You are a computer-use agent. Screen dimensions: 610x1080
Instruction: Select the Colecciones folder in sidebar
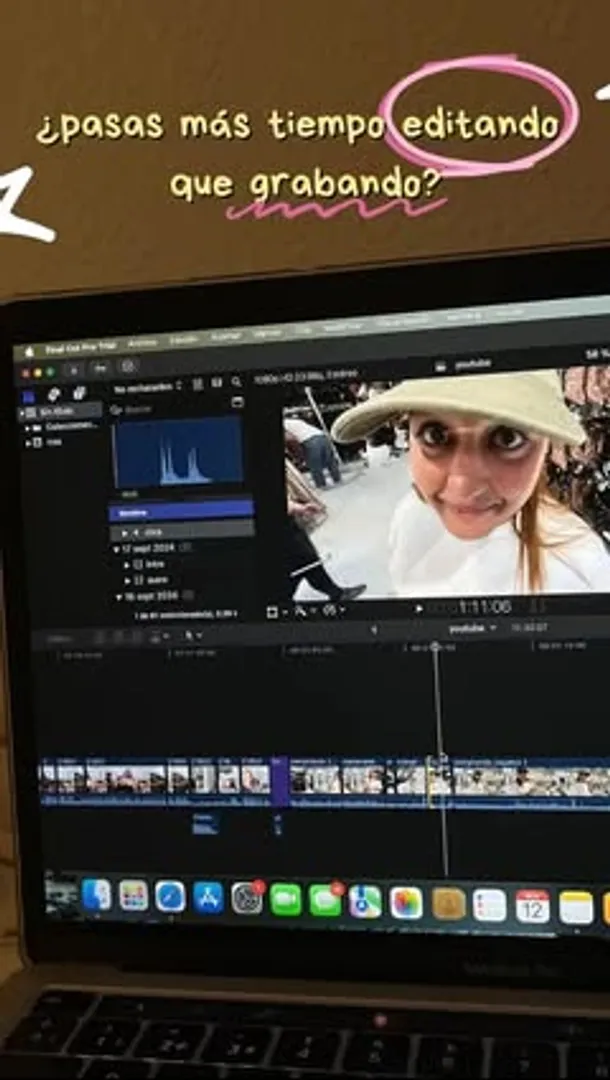pyautogui.click(x=72, y=426)
